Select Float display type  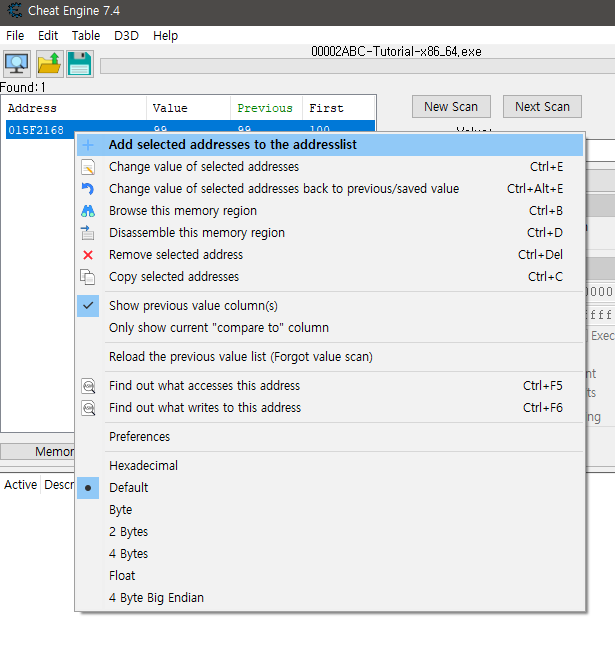pyautogui.click(x=122, y=576)
